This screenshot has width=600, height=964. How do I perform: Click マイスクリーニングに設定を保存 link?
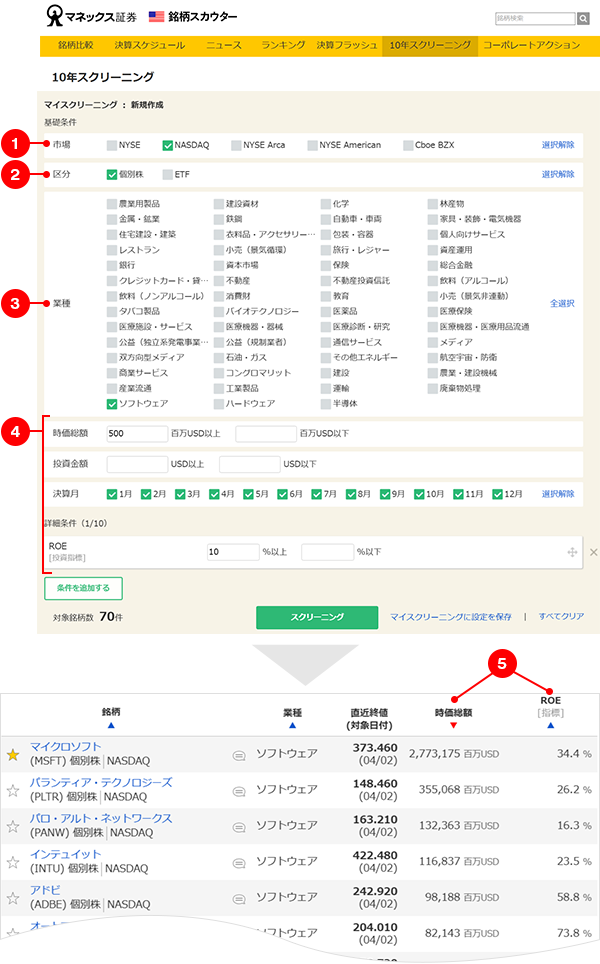coord(451,617)
